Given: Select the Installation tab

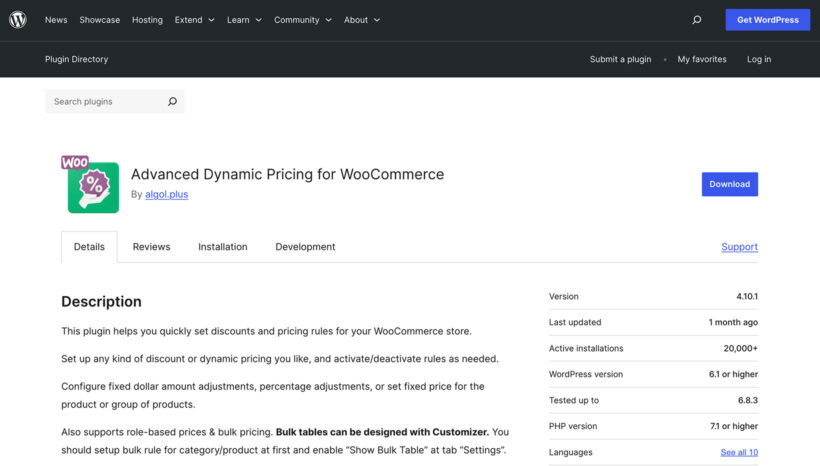Looking at the screenshot, I should tap(222, 247).
